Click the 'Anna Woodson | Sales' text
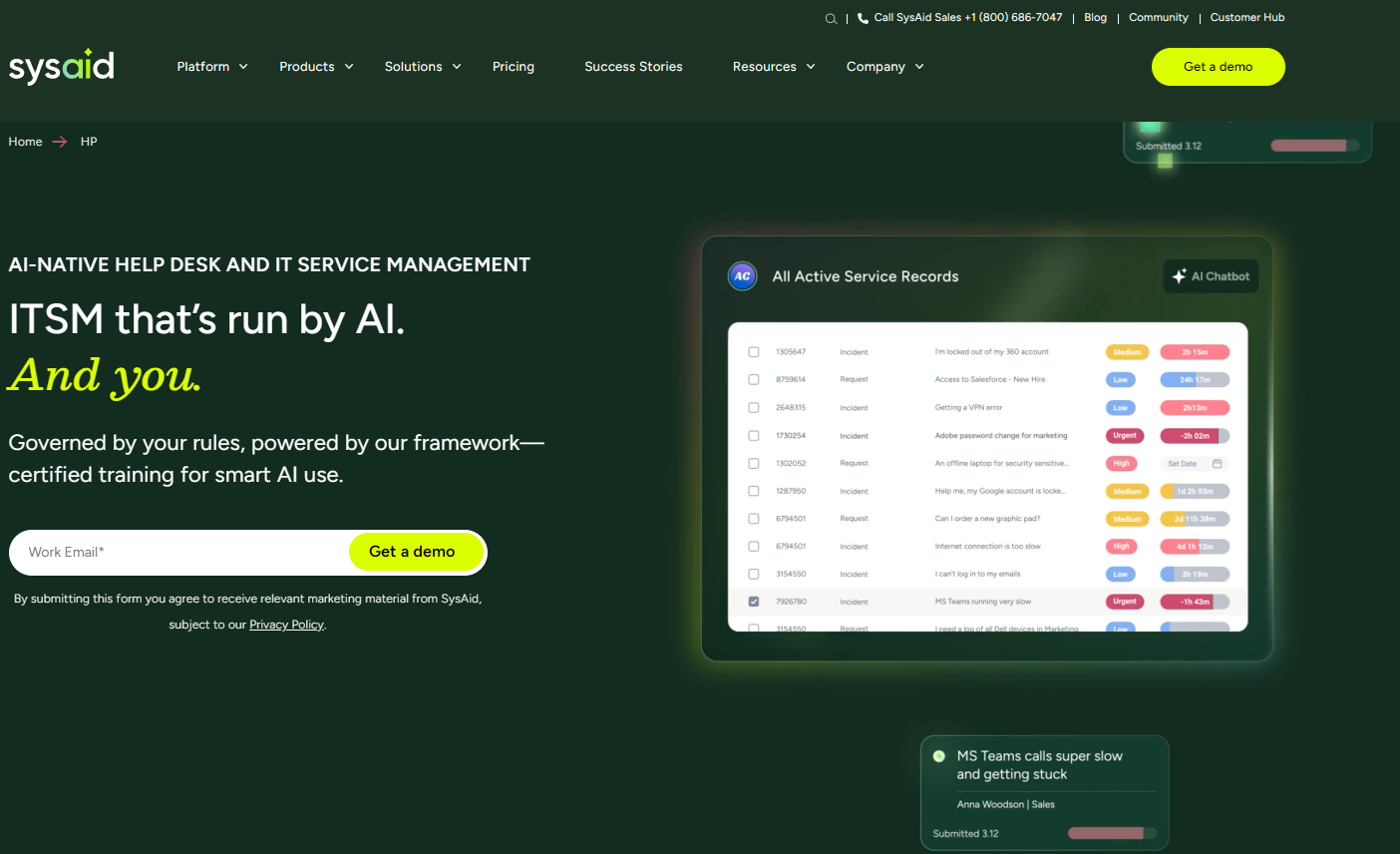The image size is (1400, 854). (x=1006, y=804)
